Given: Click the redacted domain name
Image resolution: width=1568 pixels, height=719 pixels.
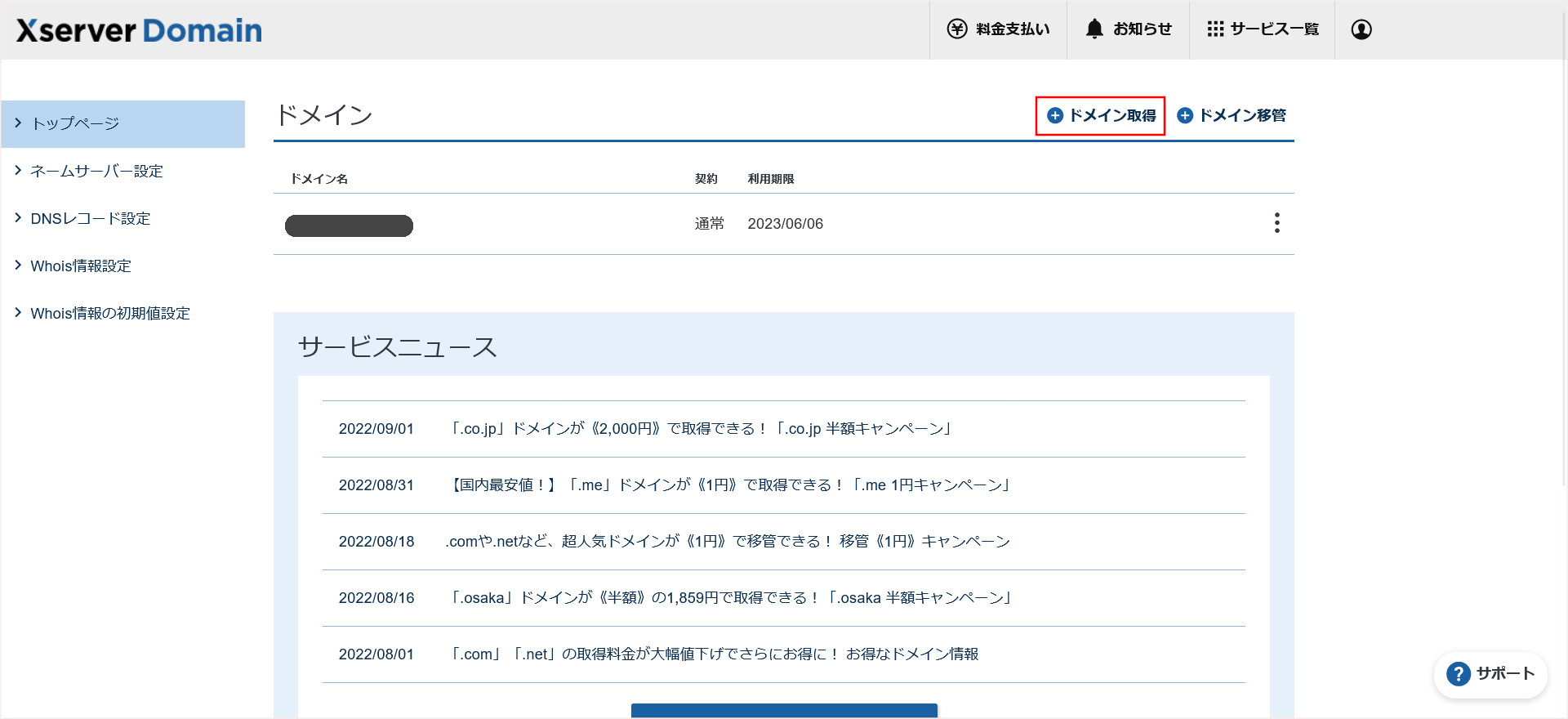Looking at the screenshot, I should point(349,226).
